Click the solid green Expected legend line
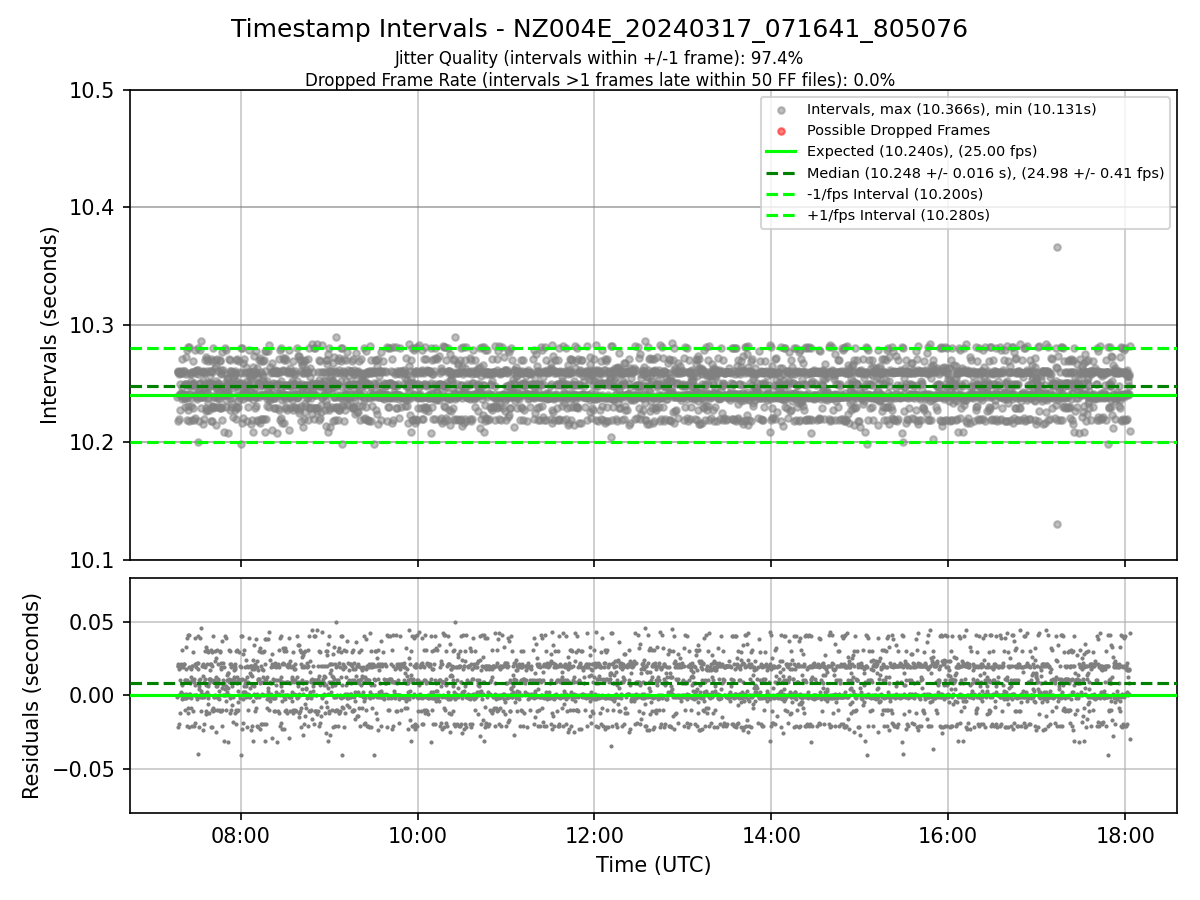Screen dimensions: 1200x900 (782, 152)
